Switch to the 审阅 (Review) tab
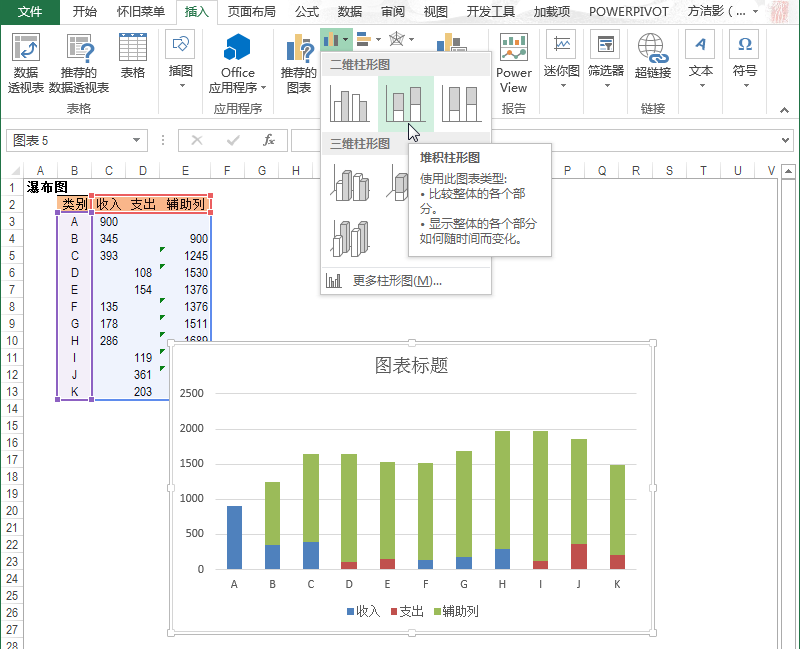Image resolution: width=800 pixels, height=649 pixels. pos(393,11)
